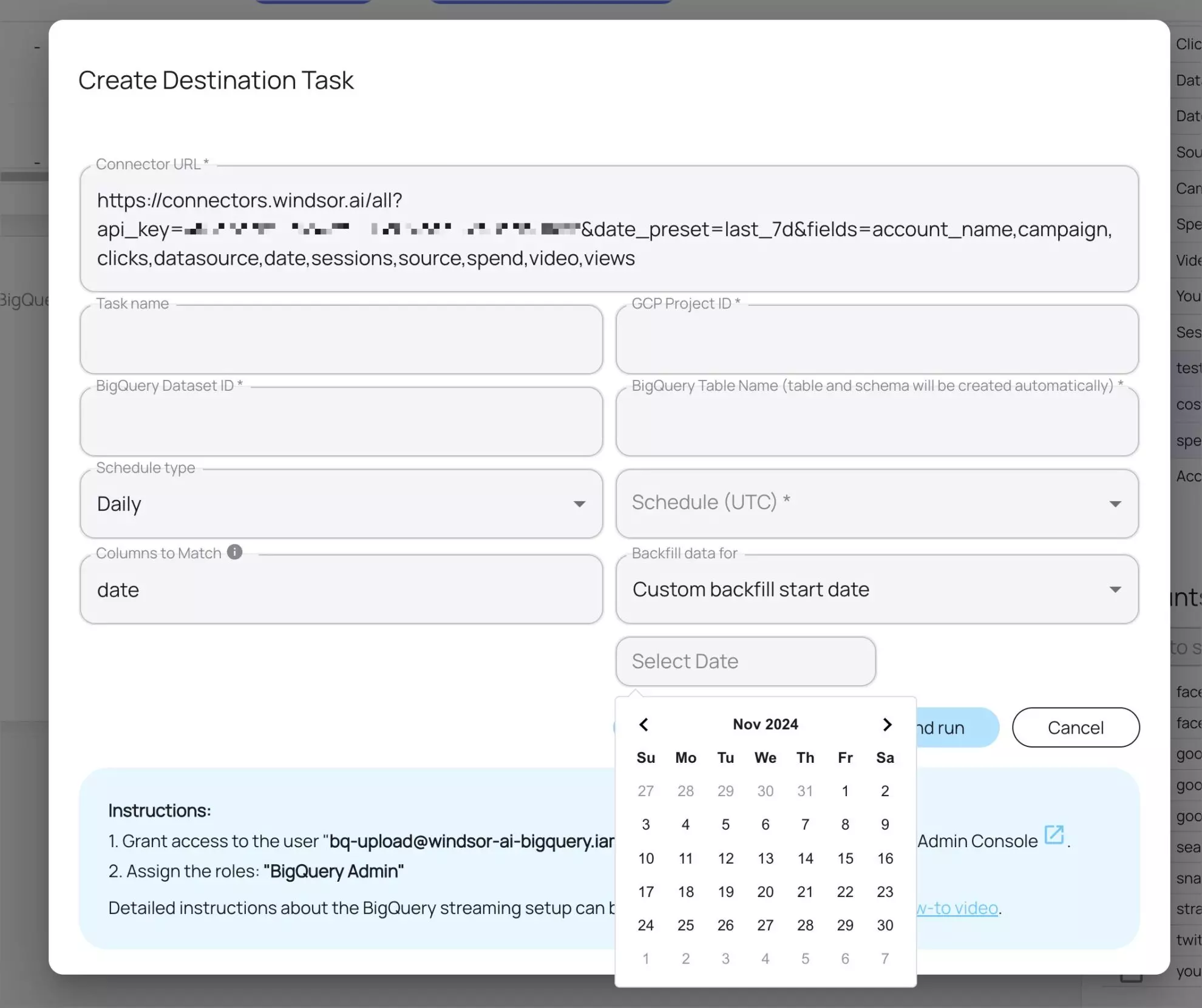This screenshot has width=1202, height=1008.
Task: Select November 1 in calendar
Action: [845, 791]
